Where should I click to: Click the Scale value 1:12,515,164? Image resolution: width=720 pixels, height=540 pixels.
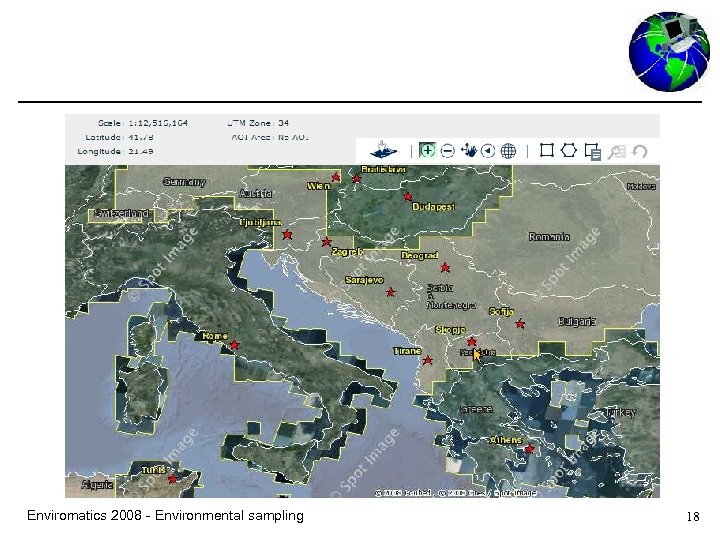(x=158, y=123)
